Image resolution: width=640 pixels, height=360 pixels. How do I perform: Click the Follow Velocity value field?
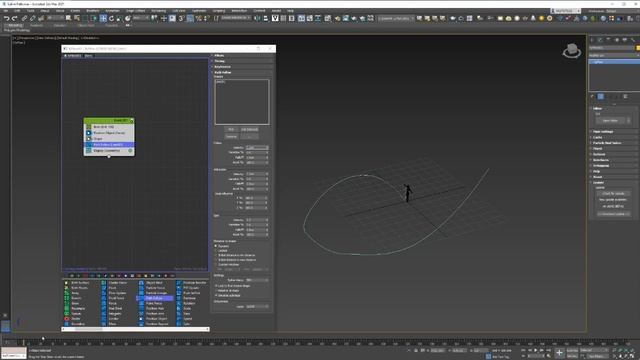point(257,148)
